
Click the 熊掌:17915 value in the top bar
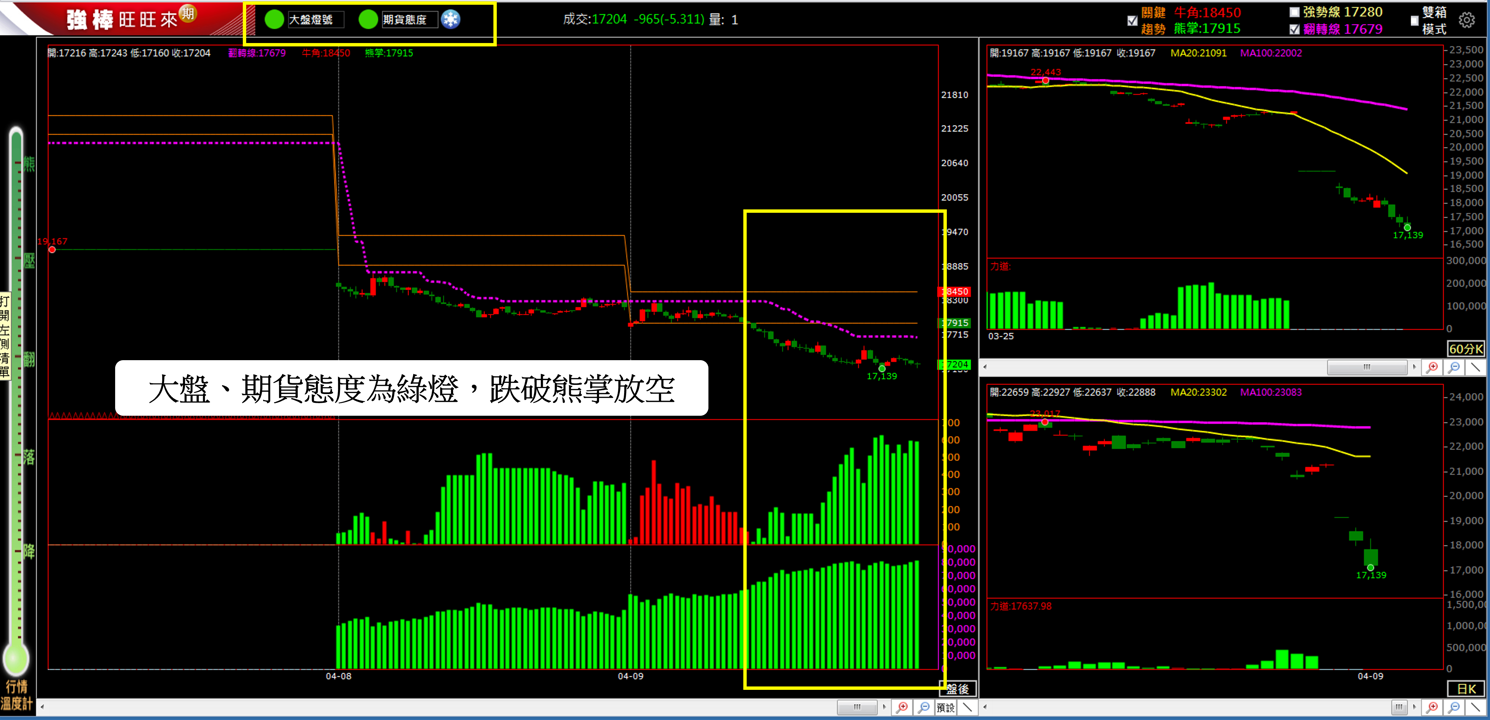(x=1207, y=29)
